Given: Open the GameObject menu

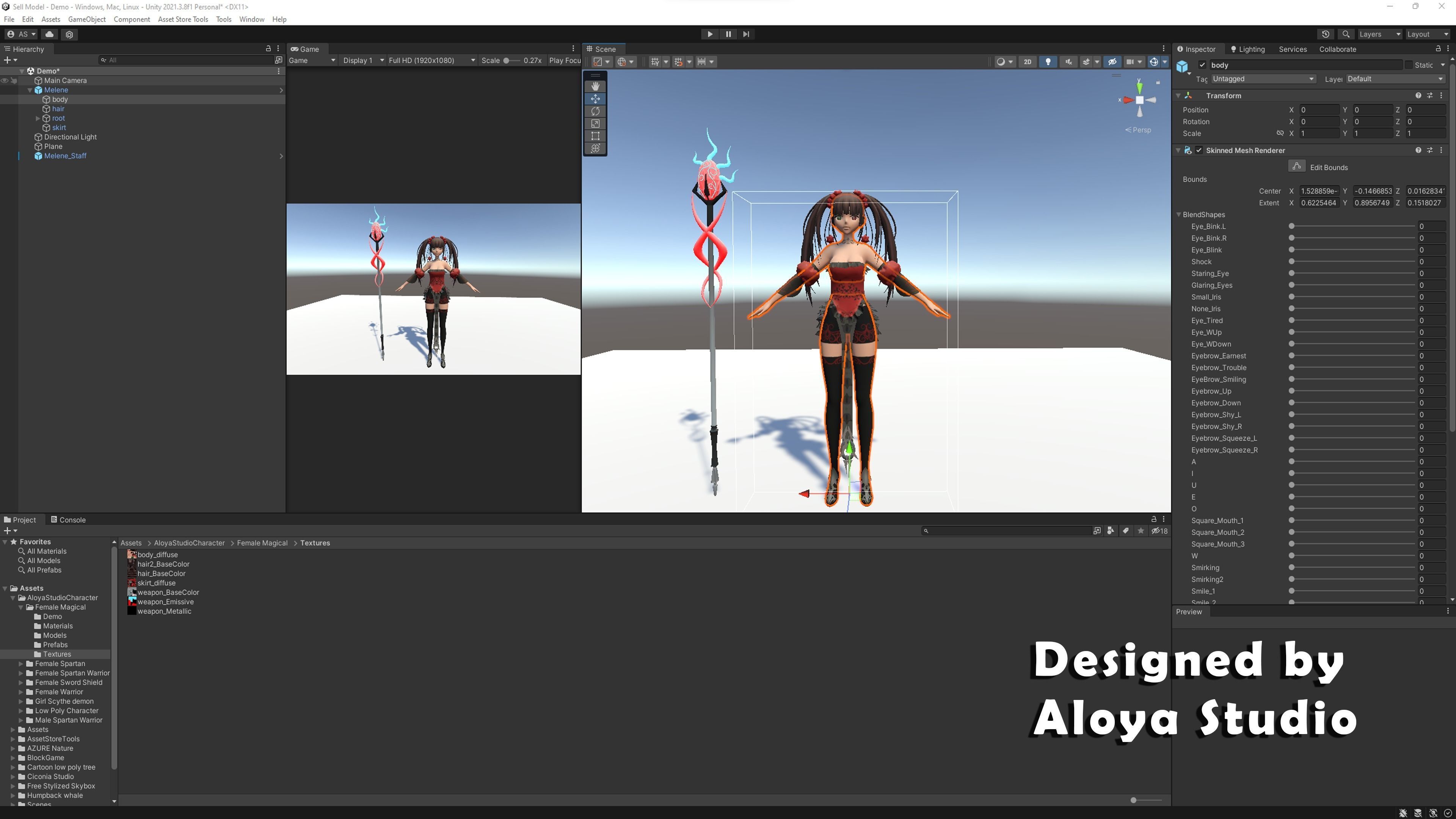Looking at the screenshot, I should point(86,19).
